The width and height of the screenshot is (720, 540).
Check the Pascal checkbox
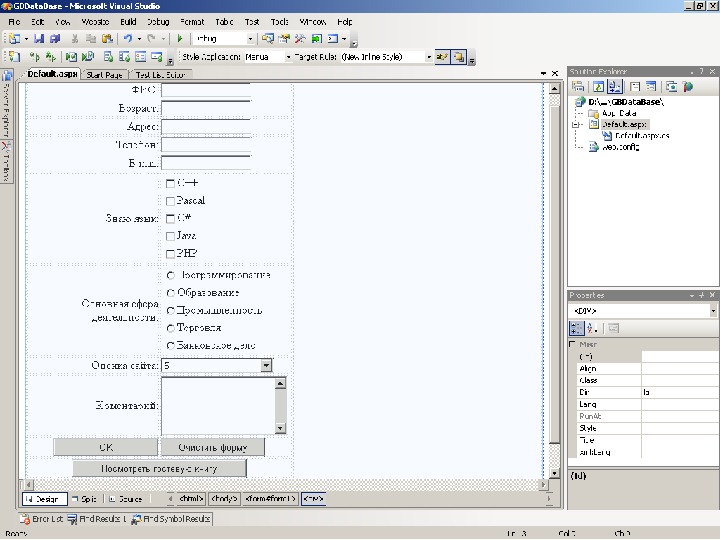coord(170,201)
